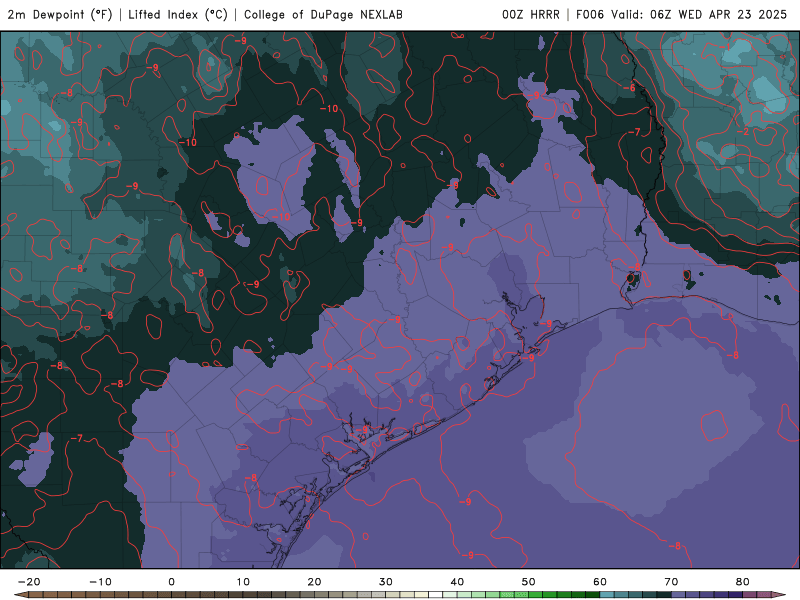Click the '70' value on the color scale

(671, 582)
